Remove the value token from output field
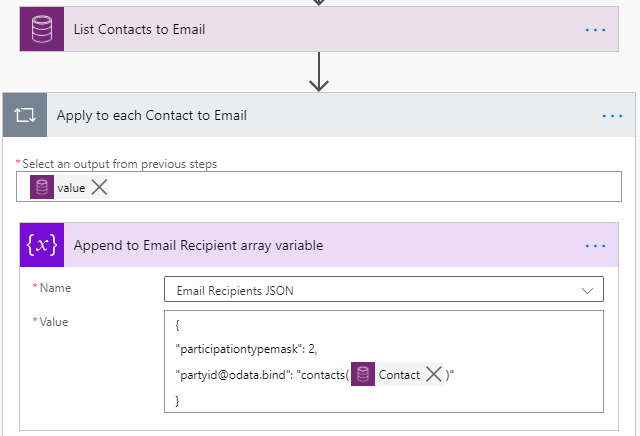 click(99, 187)
